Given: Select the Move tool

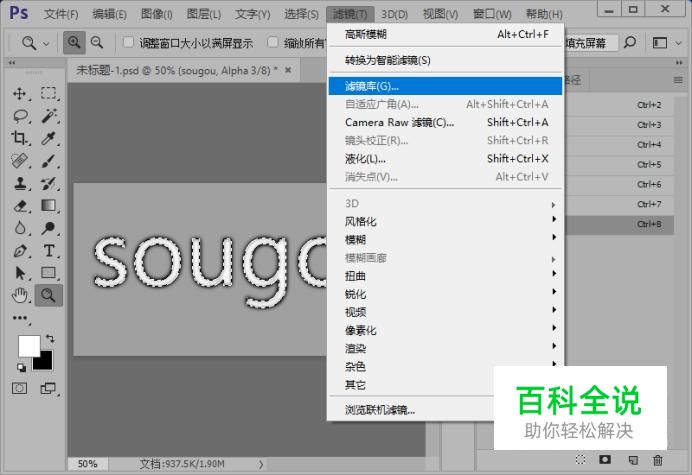Looking at the screenshot, I should (19, 94).
